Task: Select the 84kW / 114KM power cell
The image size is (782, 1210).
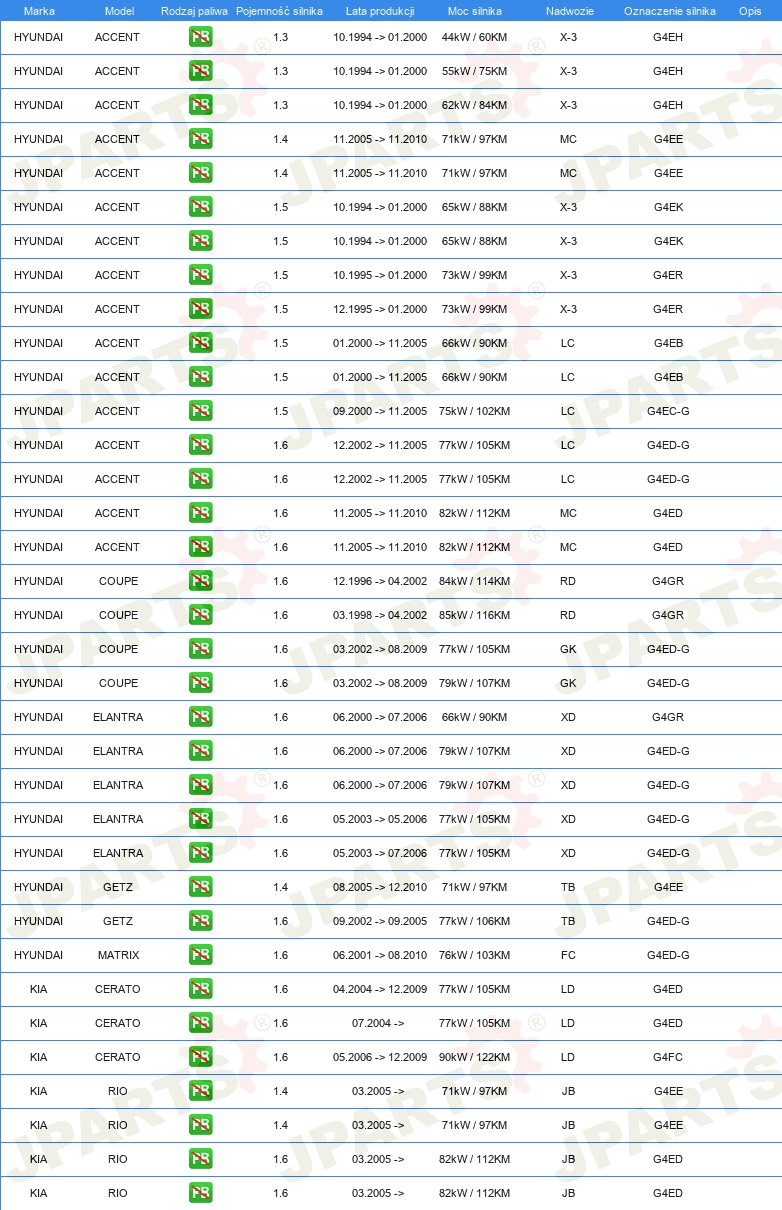Action: point(475,581)
